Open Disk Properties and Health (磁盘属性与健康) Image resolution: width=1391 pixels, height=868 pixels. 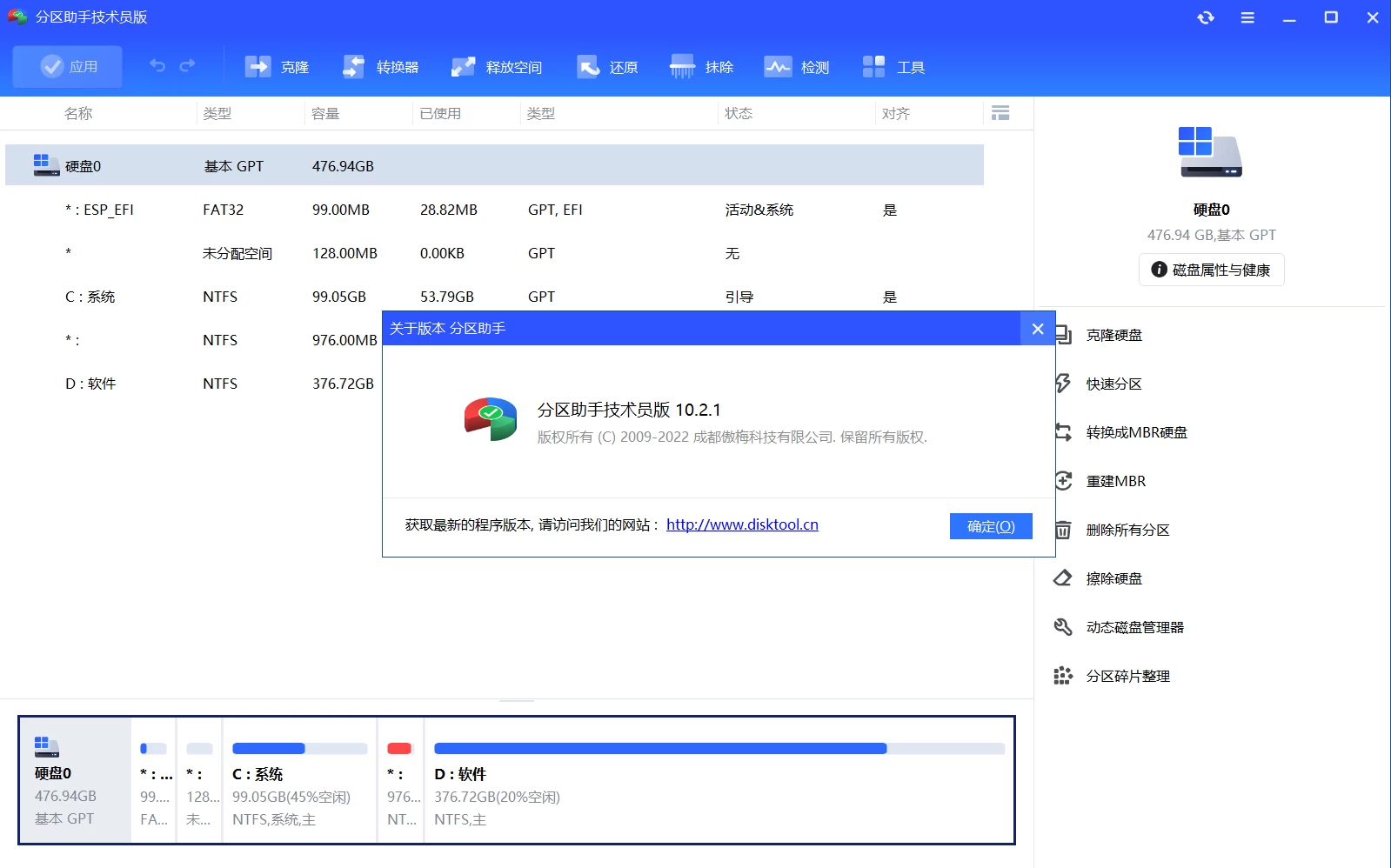click(x=1211, y=270)
